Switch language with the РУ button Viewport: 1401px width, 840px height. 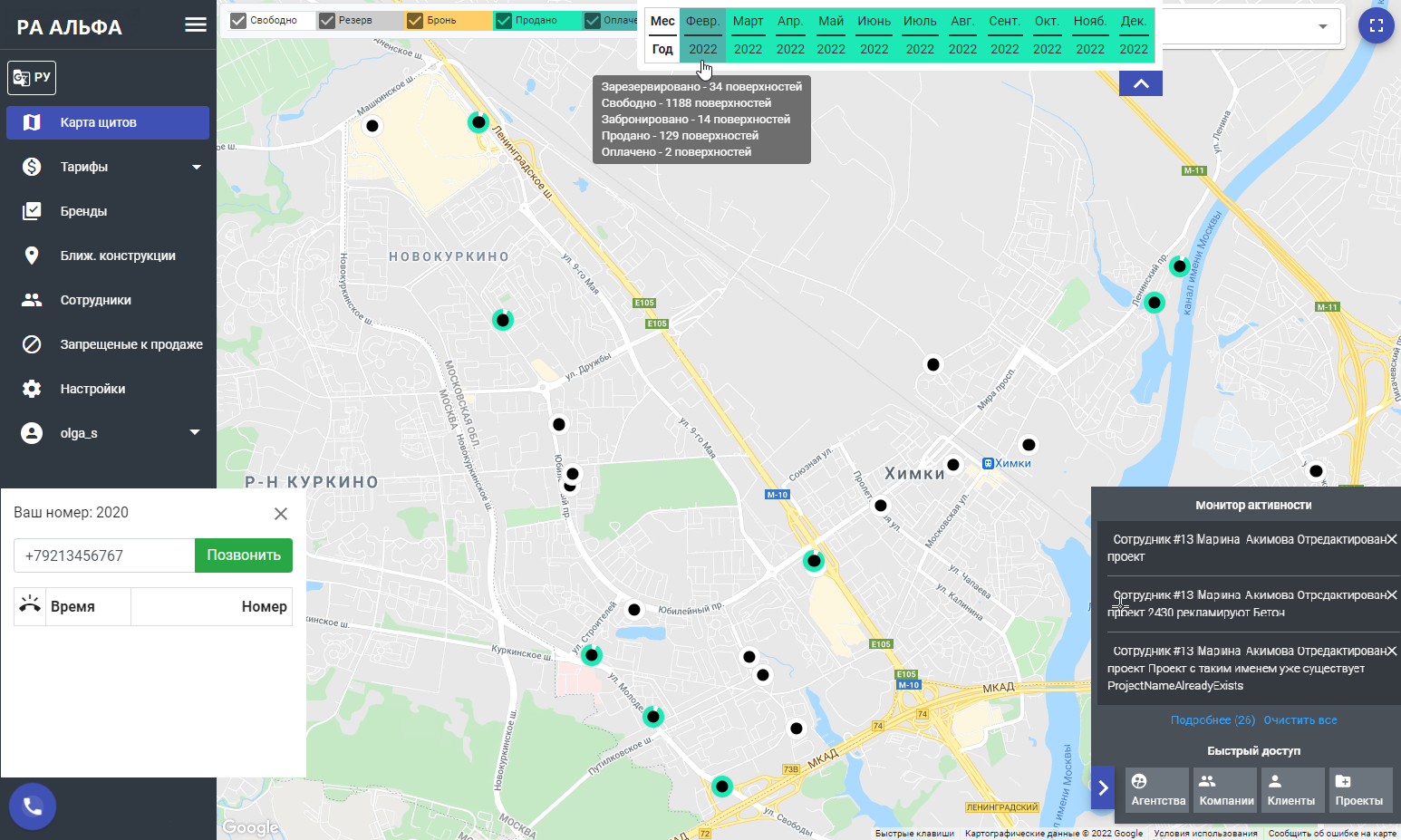point(32,78)
